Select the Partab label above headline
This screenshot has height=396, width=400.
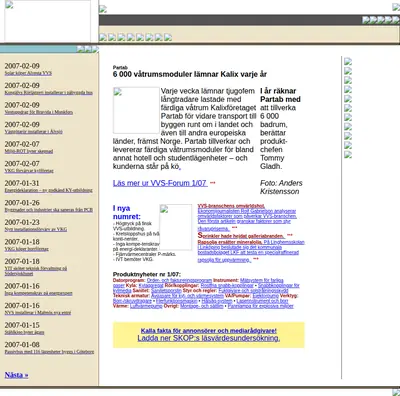coord(120,67)
